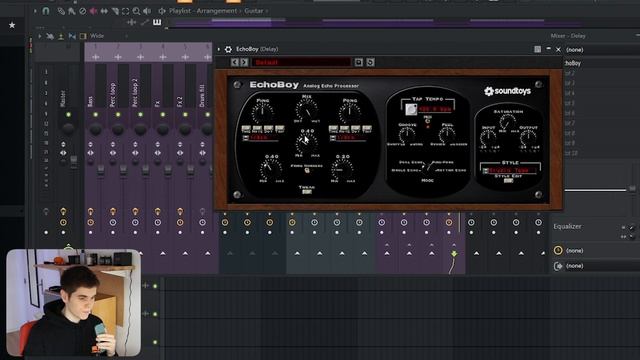The width and height of the screenshot is (640, 360).
Task: Click the soundtoys logo in EchoBoy
Action: (x=507, y=91)
